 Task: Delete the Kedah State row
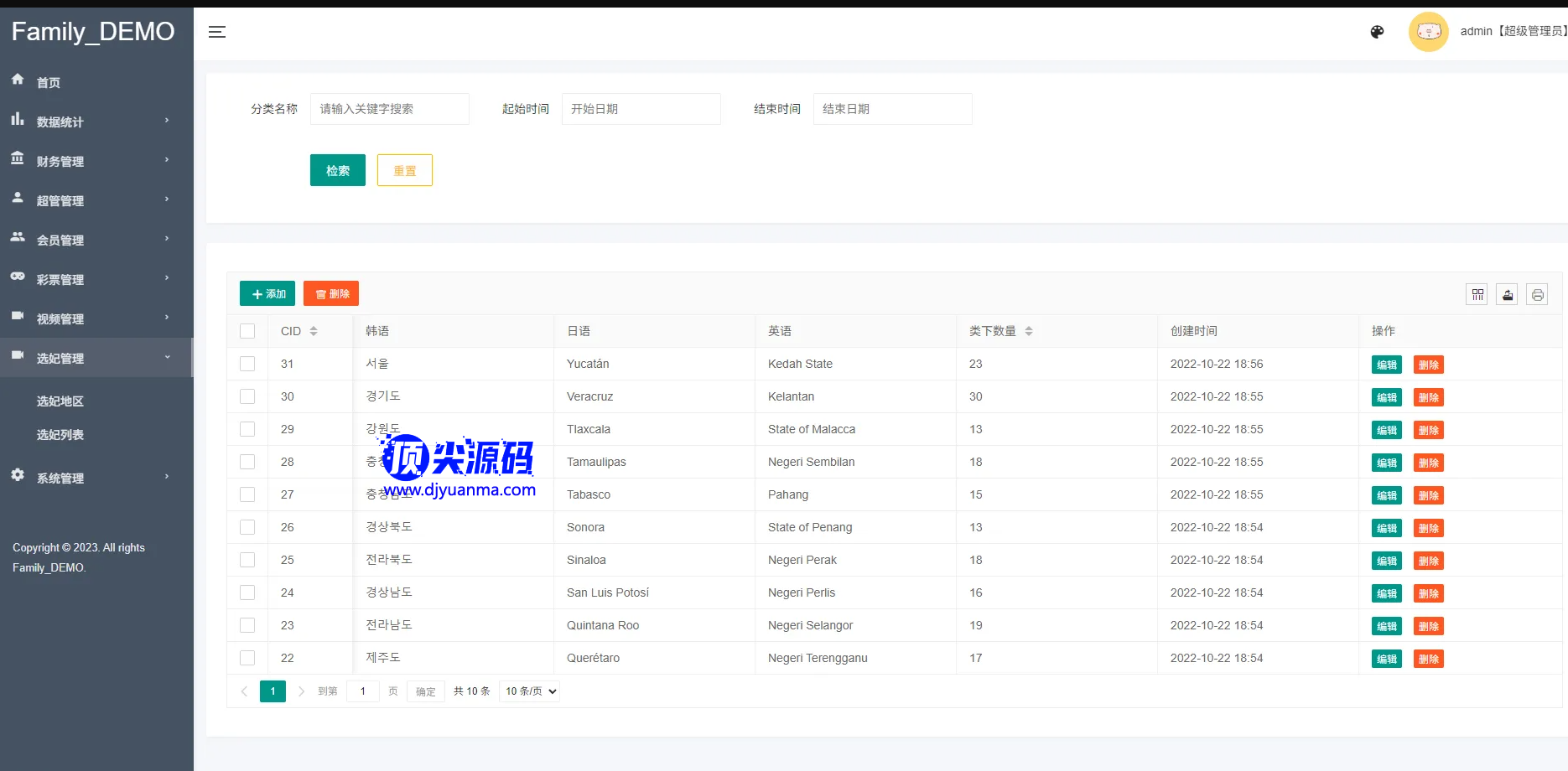click(x=1428, y=365)
